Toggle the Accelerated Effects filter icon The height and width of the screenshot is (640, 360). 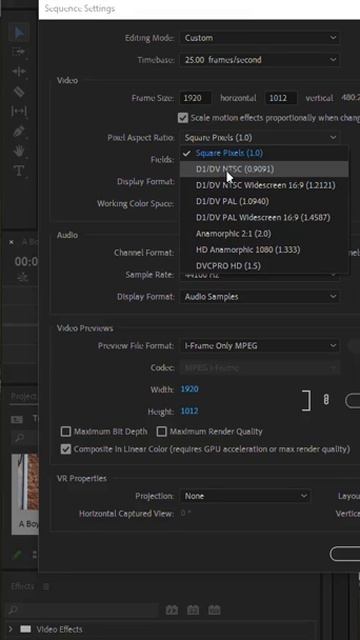coord(172,610)
